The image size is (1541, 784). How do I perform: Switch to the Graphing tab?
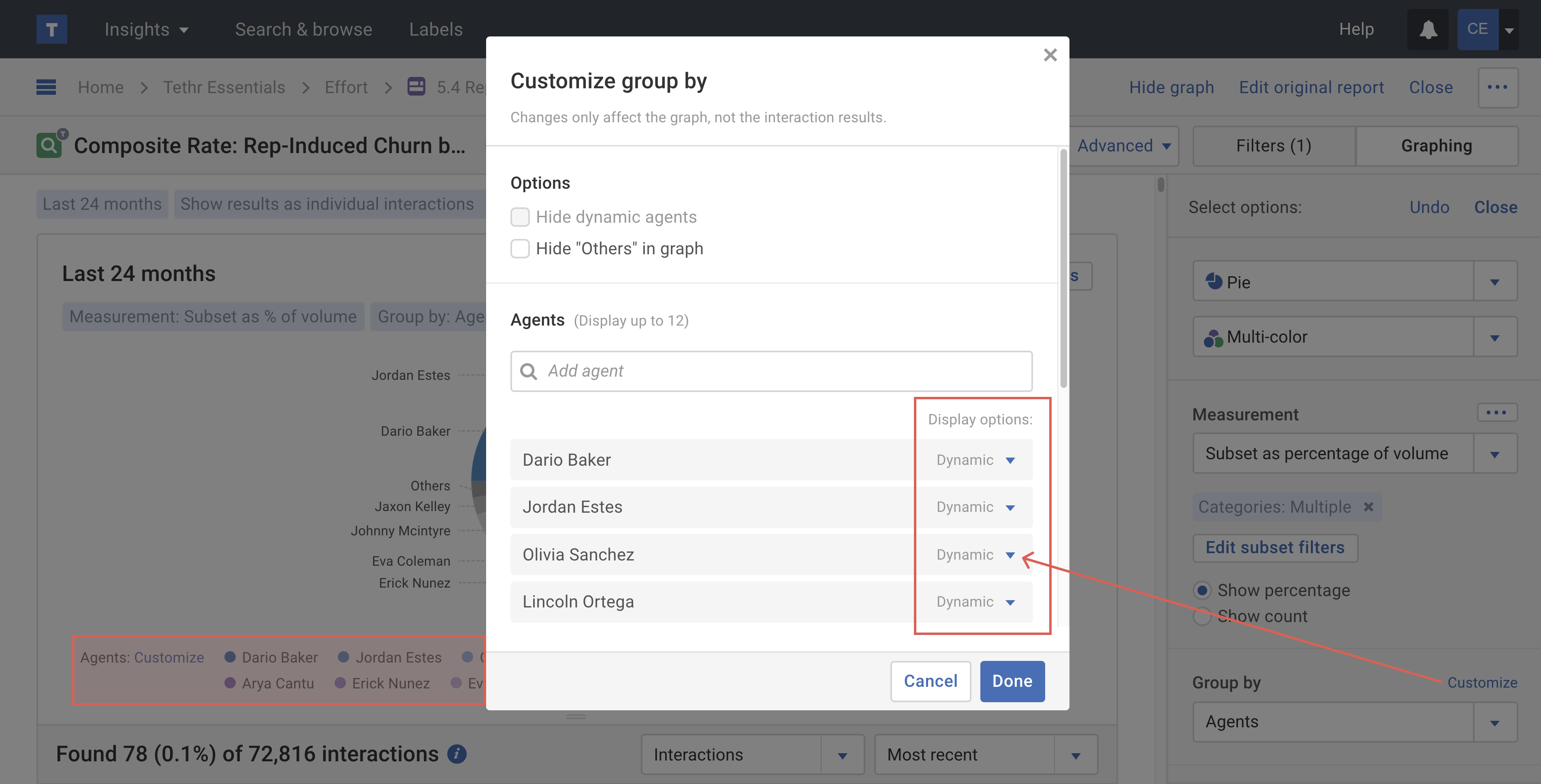(x=1436, y=146)
